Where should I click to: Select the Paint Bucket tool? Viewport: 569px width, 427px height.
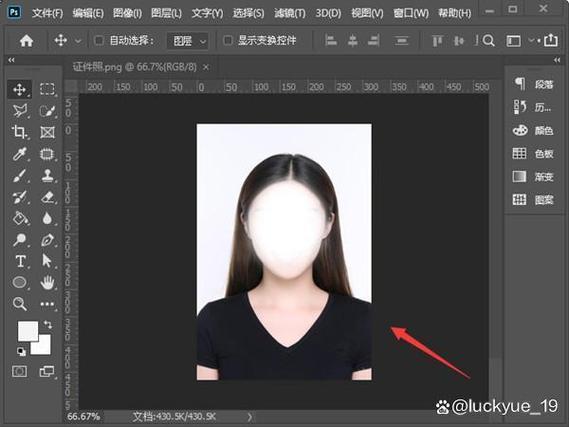[x=20, y=218]
